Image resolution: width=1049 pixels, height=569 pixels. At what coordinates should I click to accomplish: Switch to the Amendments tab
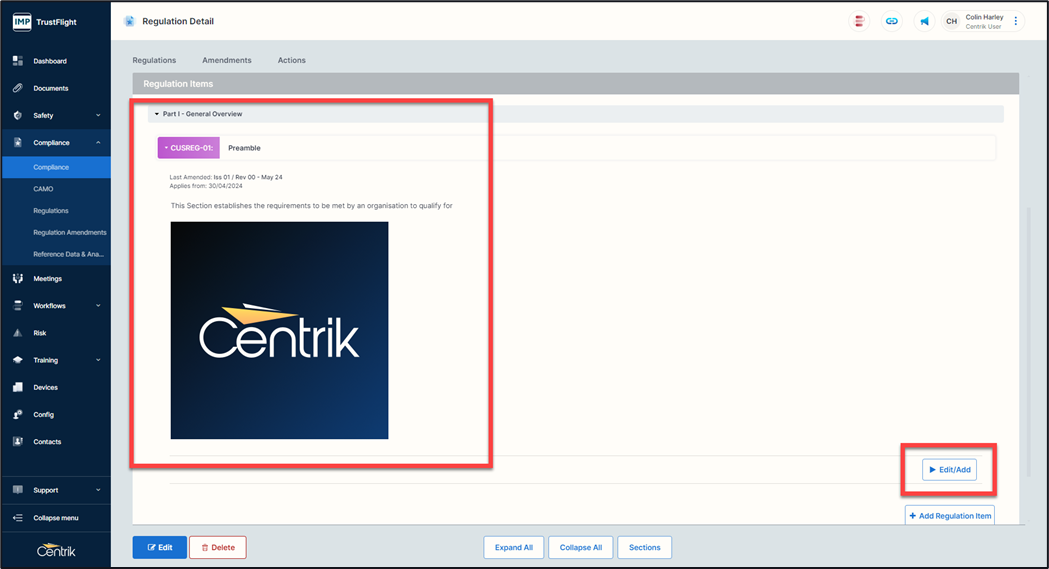pos(226,60)
